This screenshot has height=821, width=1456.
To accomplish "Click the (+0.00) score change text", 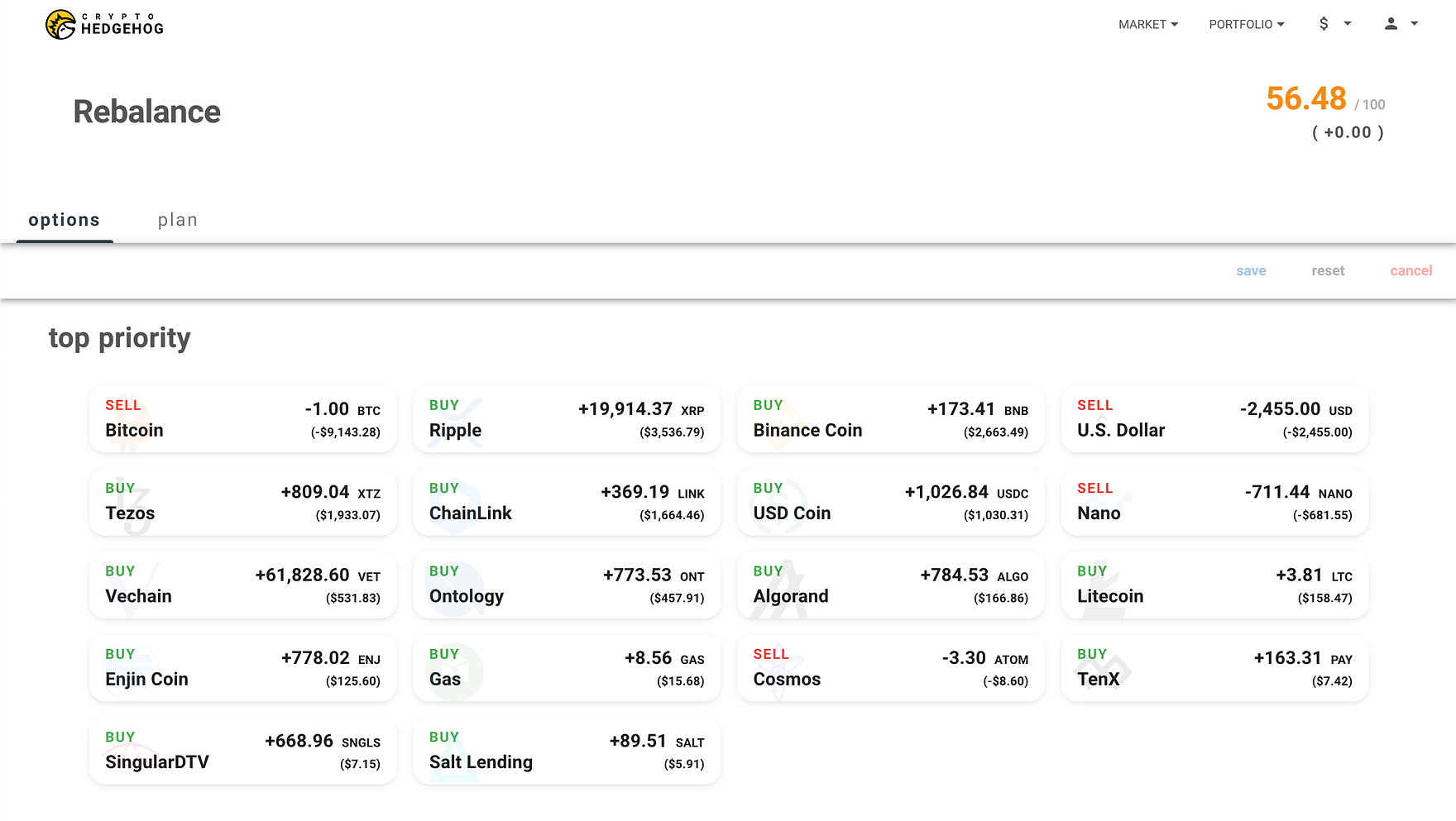I will click(x=1348, y=132).
